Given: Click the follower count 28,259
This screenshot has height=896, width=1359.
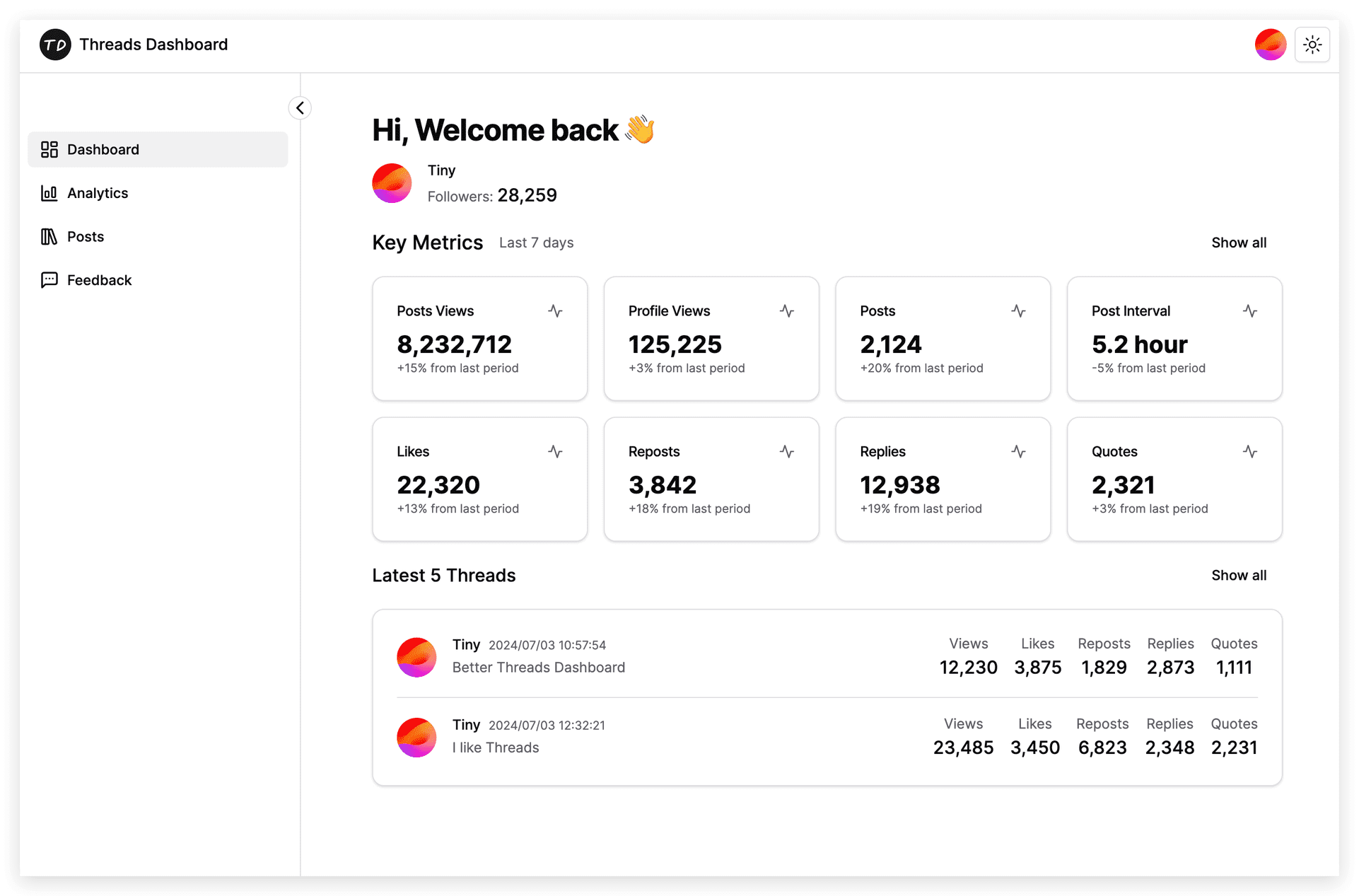Looking at the screenshot, I should (527, 195).
